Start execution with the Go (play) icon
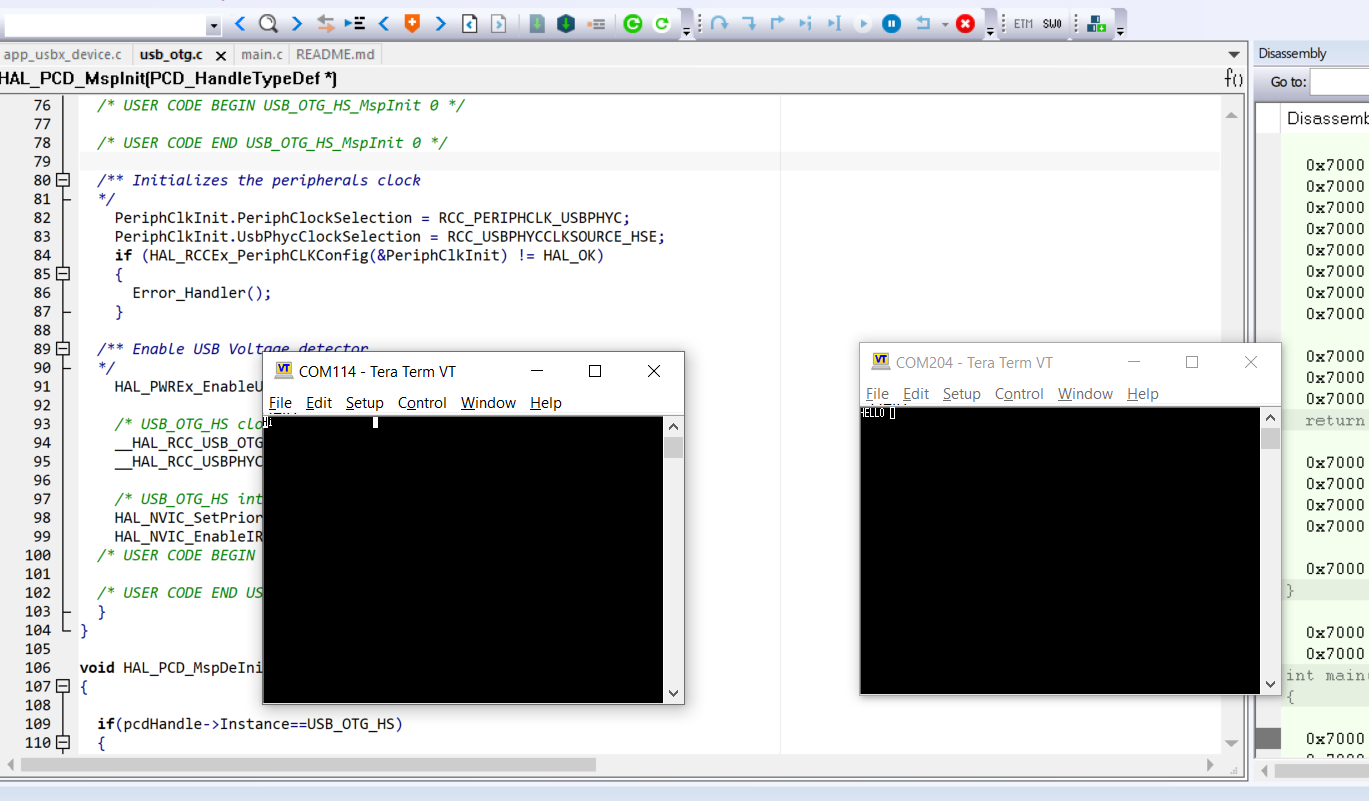The width and height of the screenshot is (1369, 801). [863, 23]
